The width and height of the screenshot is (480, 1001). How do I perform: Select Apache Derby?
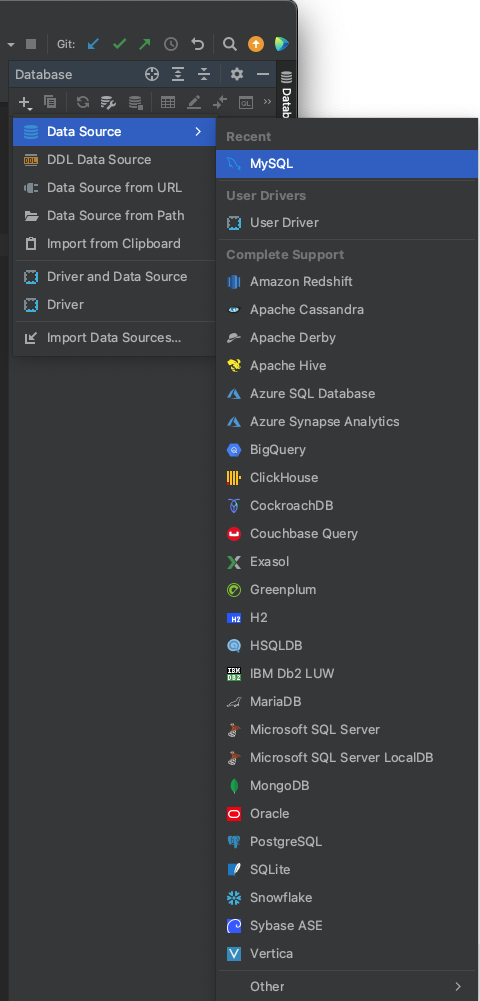[347, 338]
